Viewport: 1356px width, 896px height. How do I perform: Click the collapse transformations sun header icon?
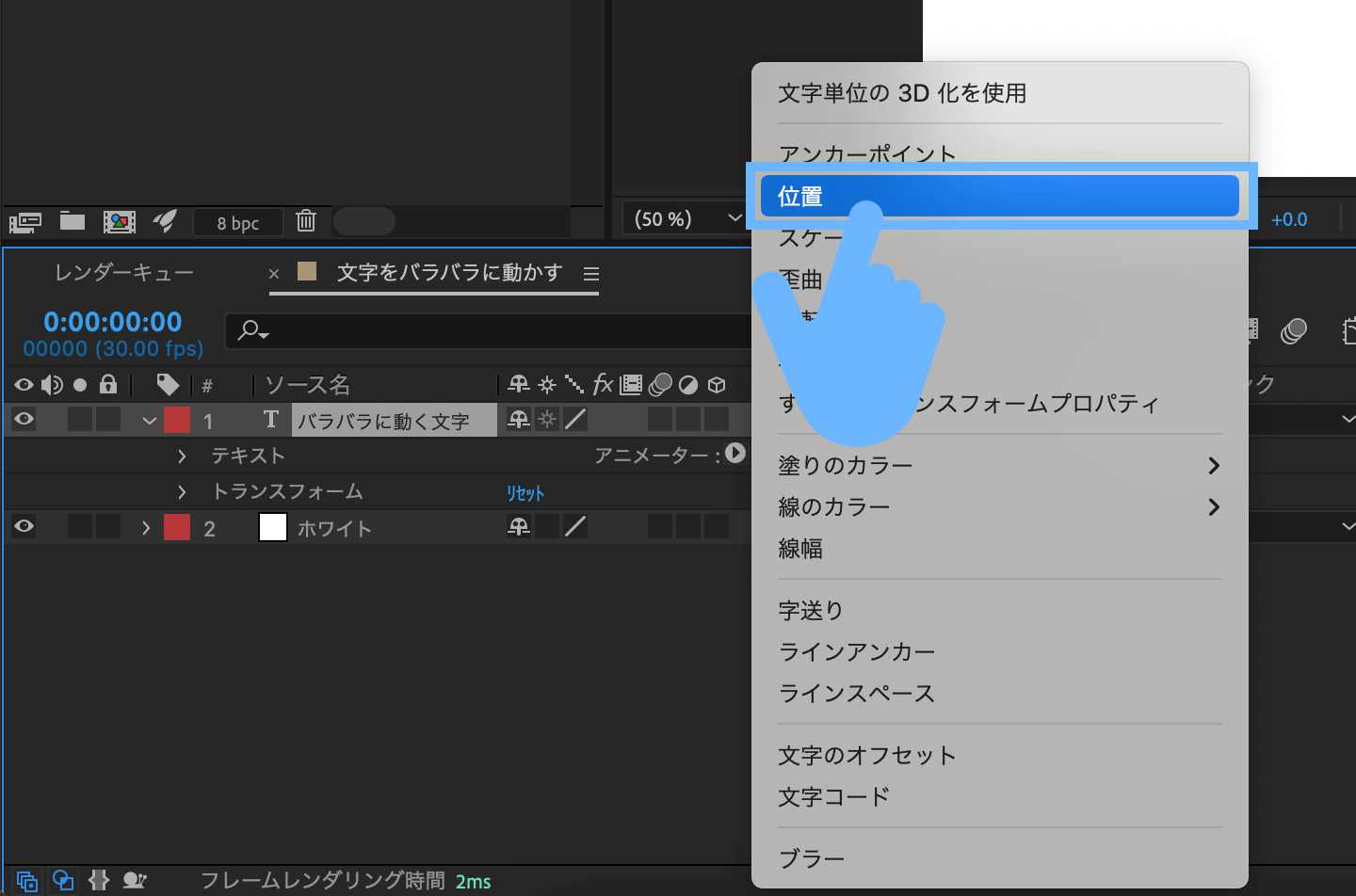pyautogui.click(x=547, y=384)
